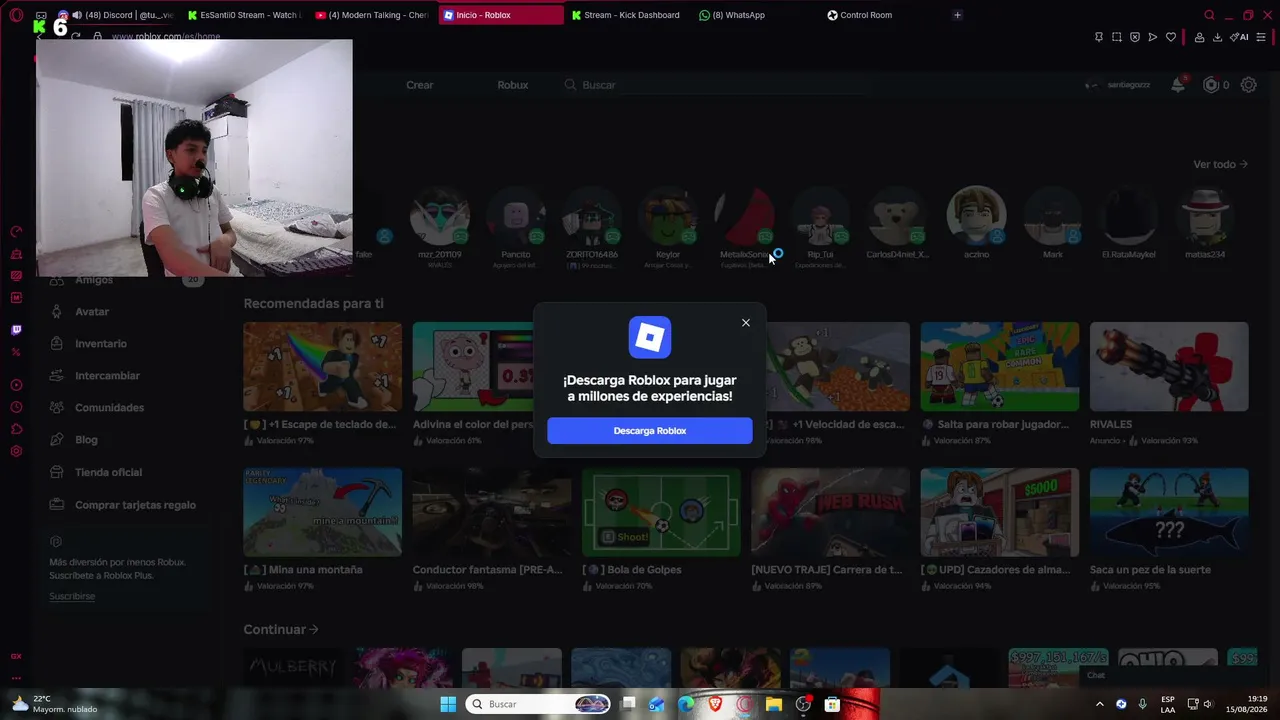1280x720 pixels.
Task: Open friend aczino's avatar
Action: coord(976,215)
